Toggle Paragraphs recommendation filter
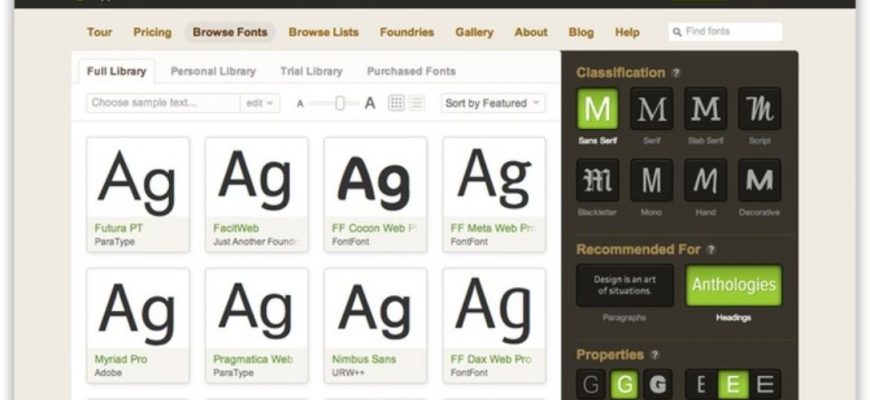The height and width of the screenshot is (400, 870). click(625, 285)
